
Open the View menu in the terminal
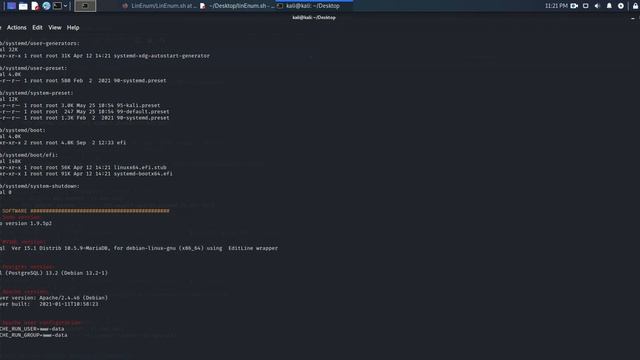point(55,28)
